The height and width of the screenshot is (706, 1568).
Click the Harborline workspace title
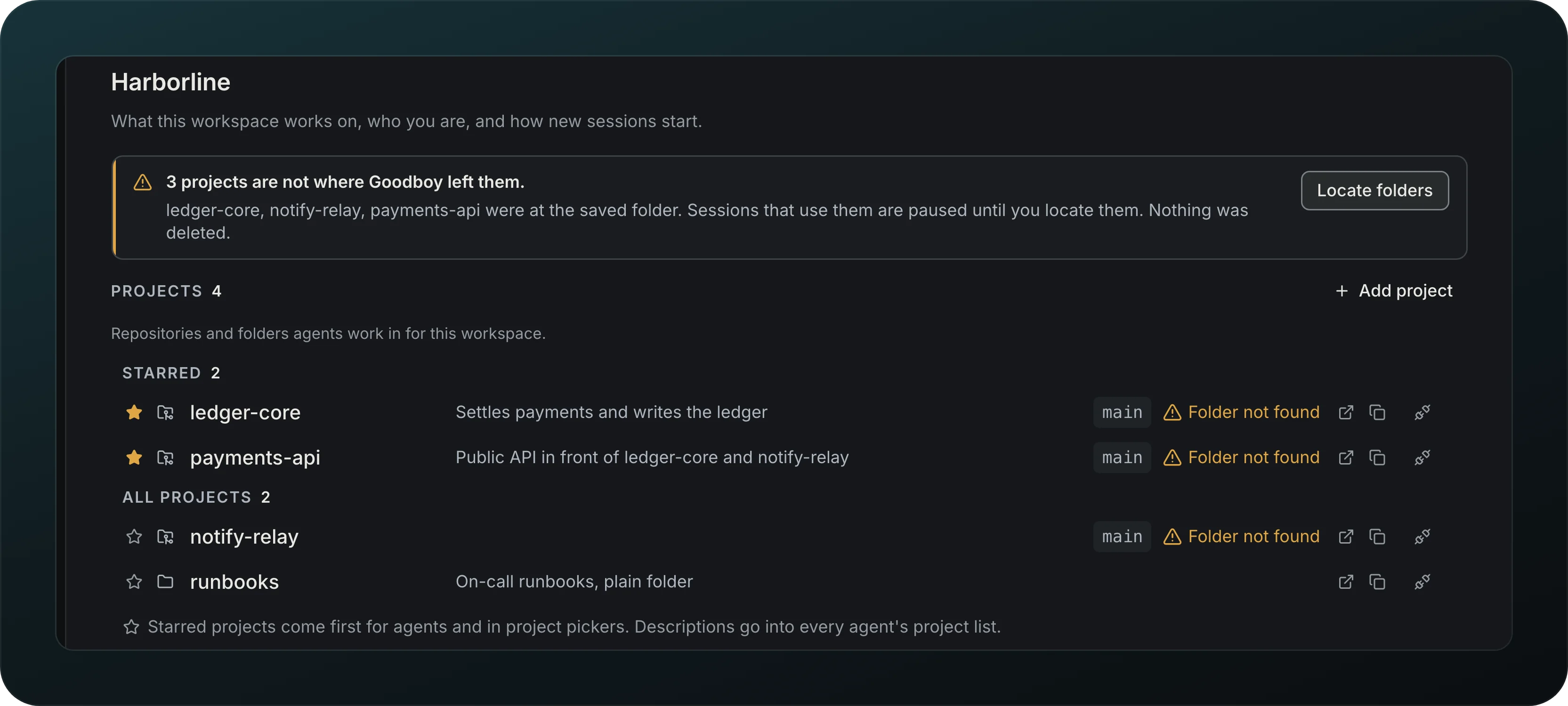170,82
